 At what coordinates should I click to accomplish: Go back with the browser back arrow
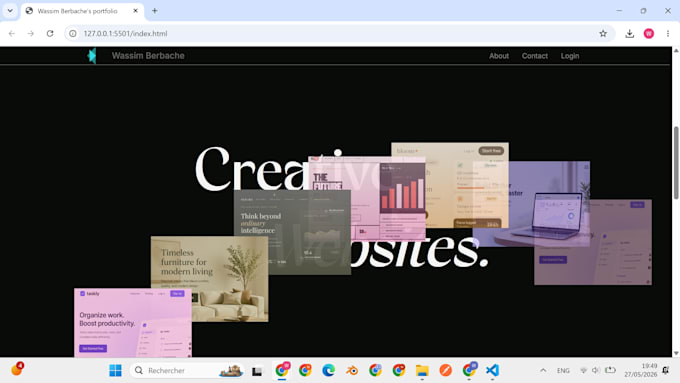point(12,33)
